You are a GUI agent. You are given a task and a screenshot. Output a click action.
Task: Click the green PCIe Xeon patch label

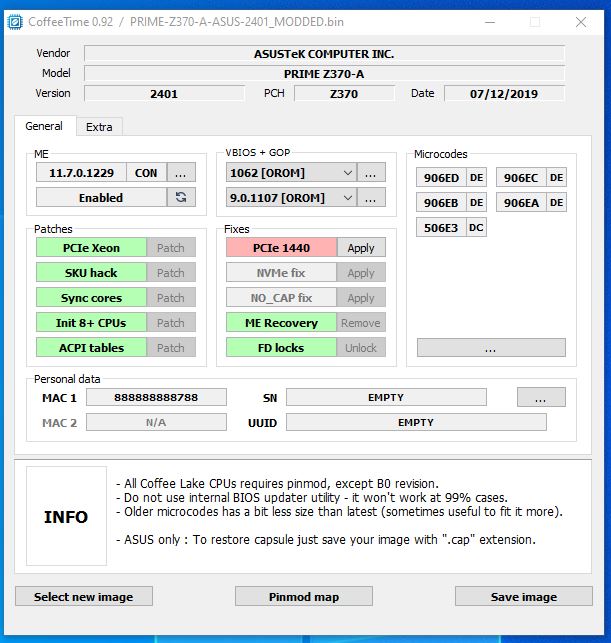click(91, 248)
